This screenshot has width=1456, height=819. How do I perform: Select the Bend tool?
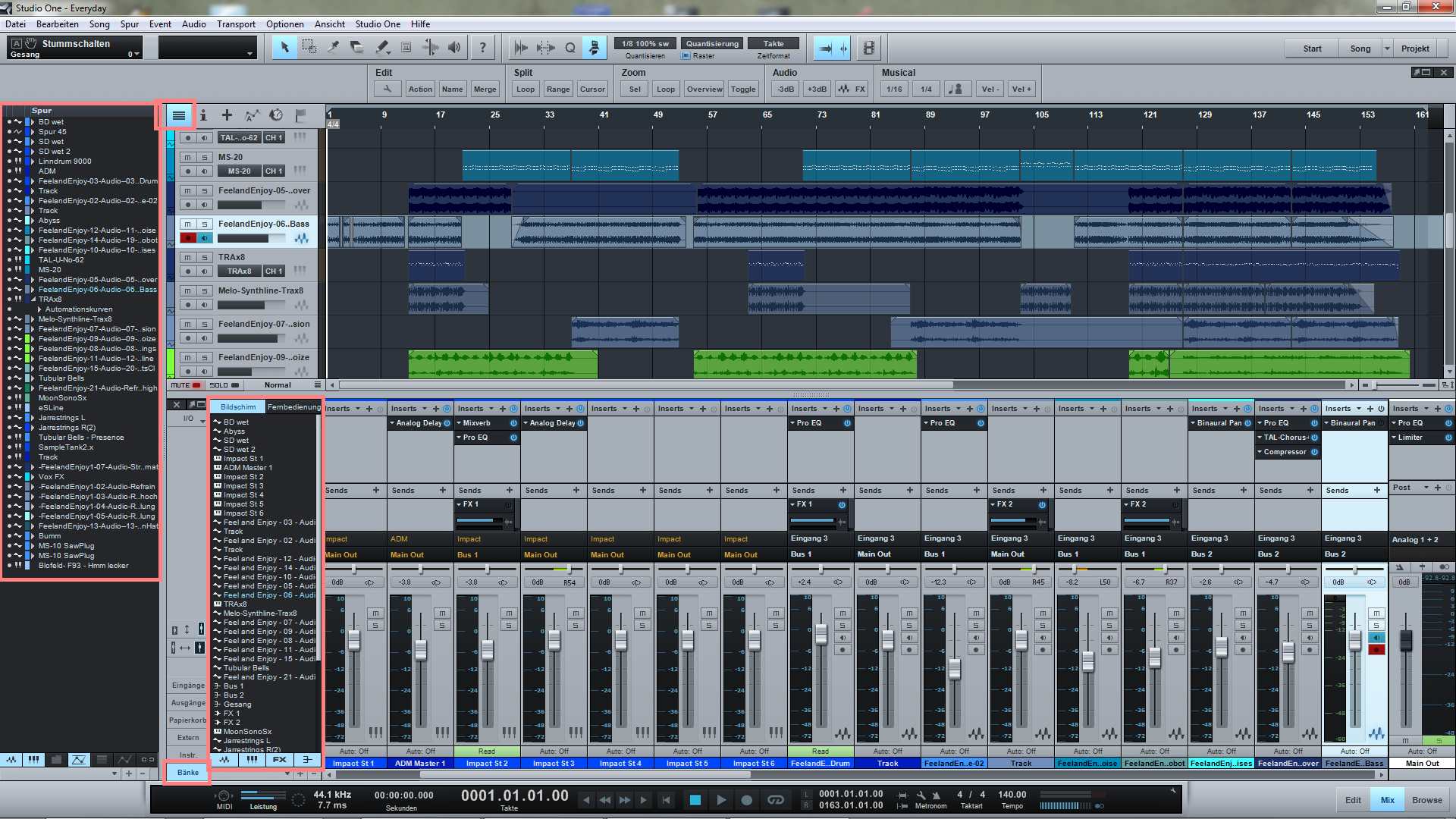click(431, 48)
